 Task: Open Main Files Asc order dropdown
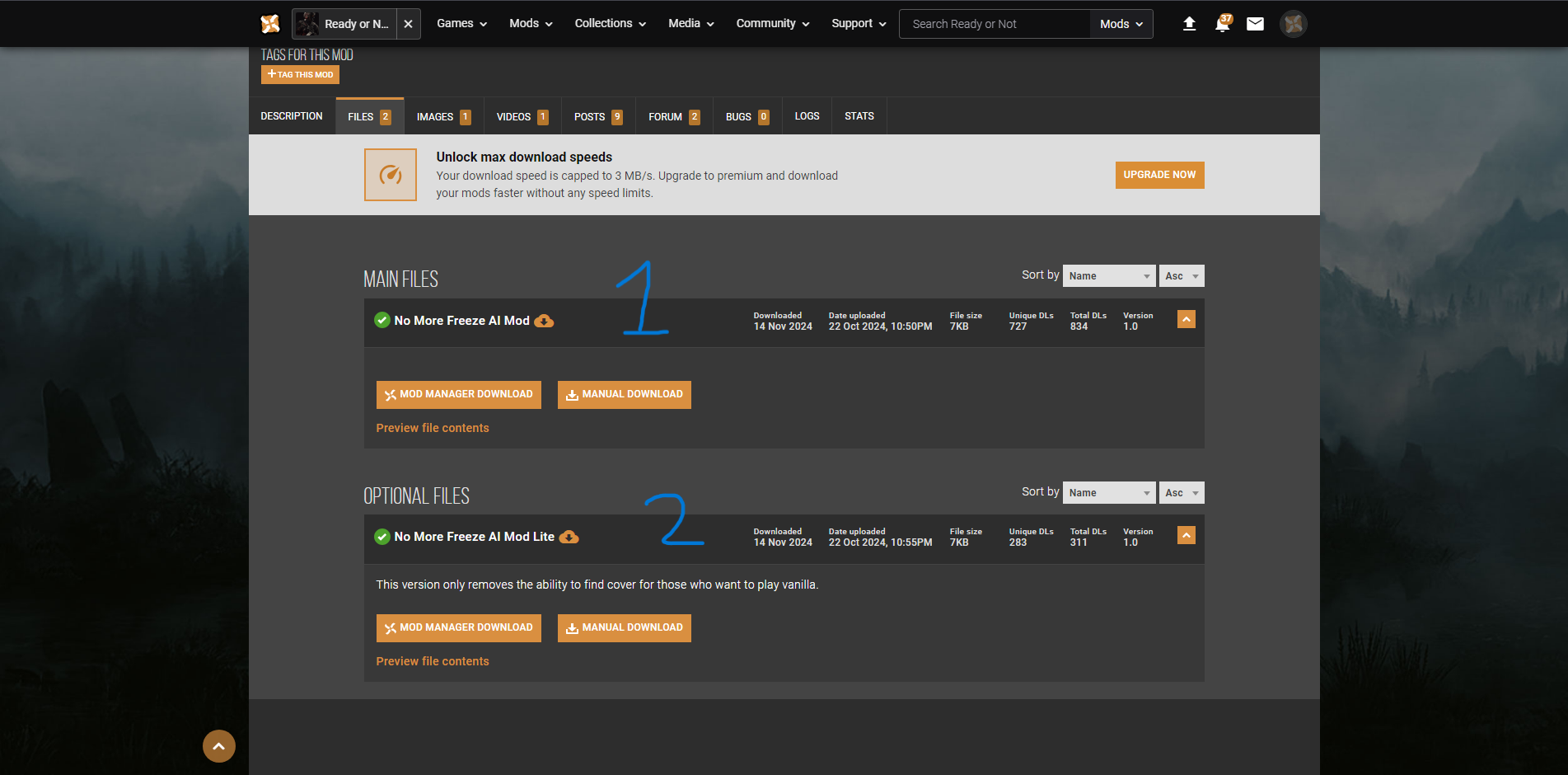coord(1182,276)
